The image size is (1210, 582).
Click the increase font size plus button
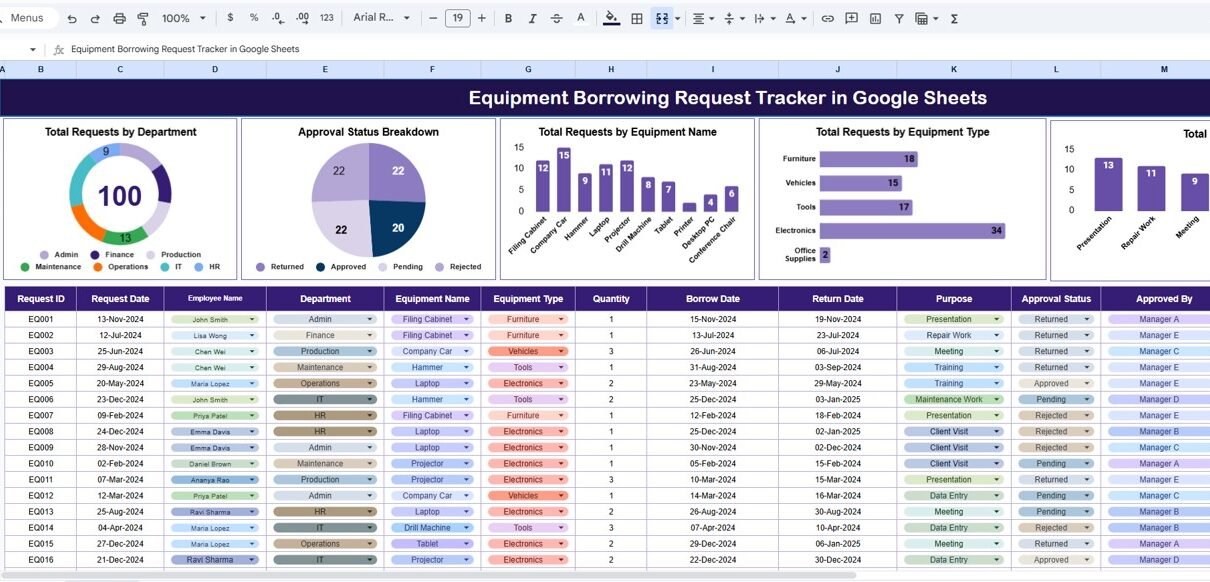(482, 18)
